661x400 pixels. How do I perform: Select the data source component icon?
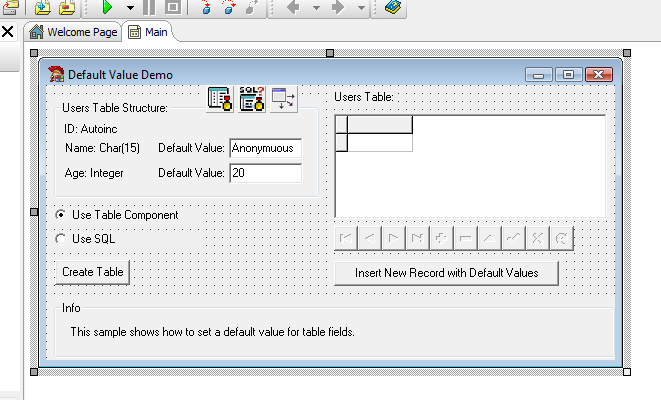click(x=284, y=98)
